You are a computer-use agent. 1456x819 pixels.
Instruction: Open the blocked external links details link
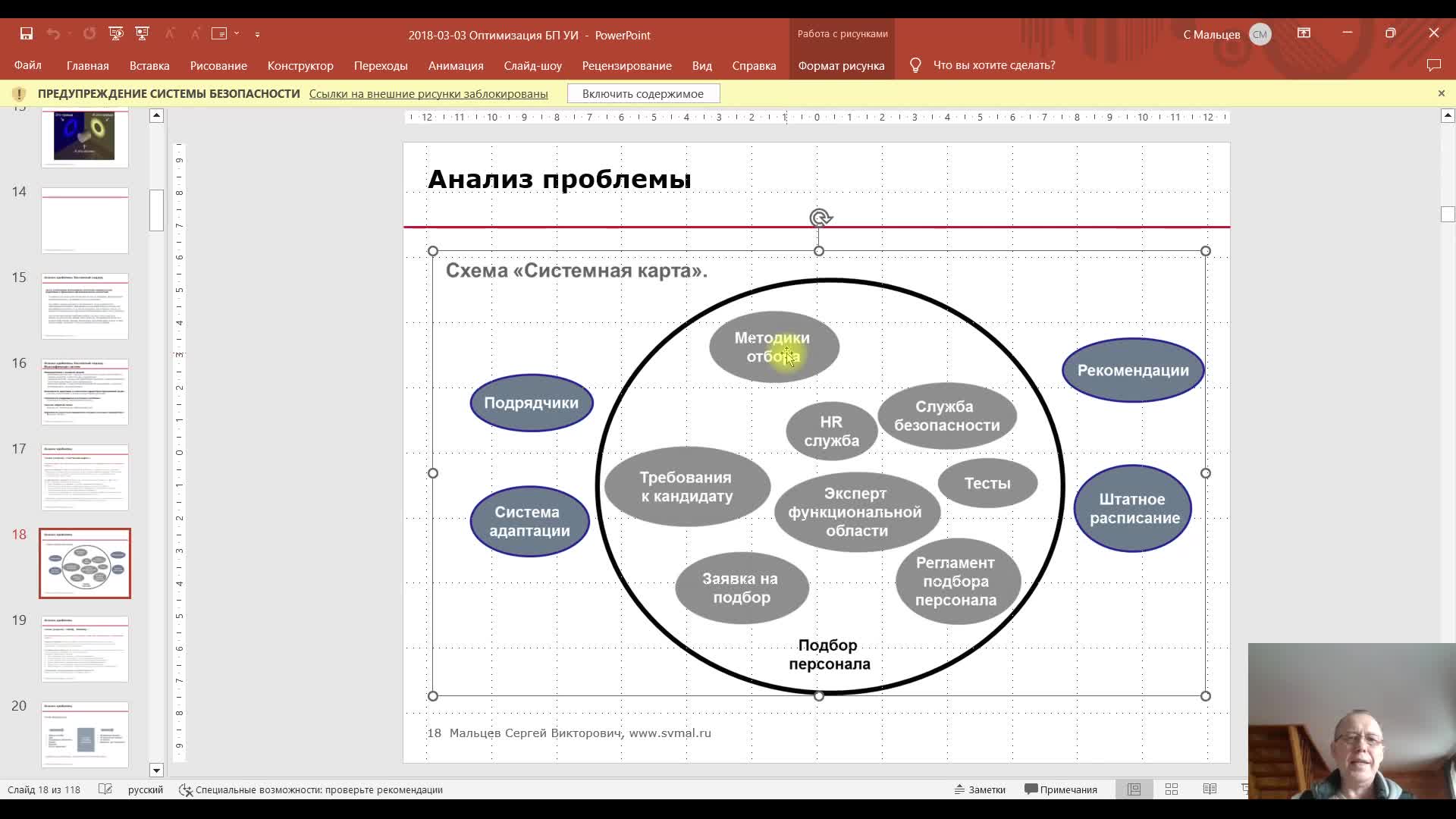coord(428,93)
